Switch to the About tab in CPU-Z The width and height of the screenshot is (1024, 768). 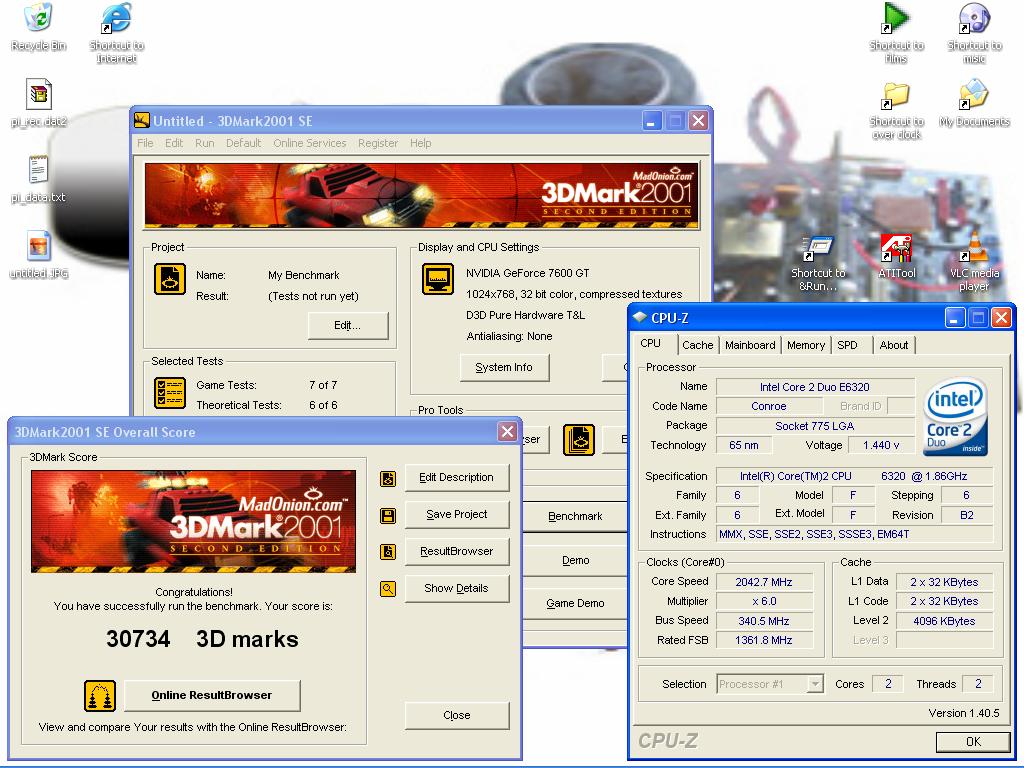[893, 345]
